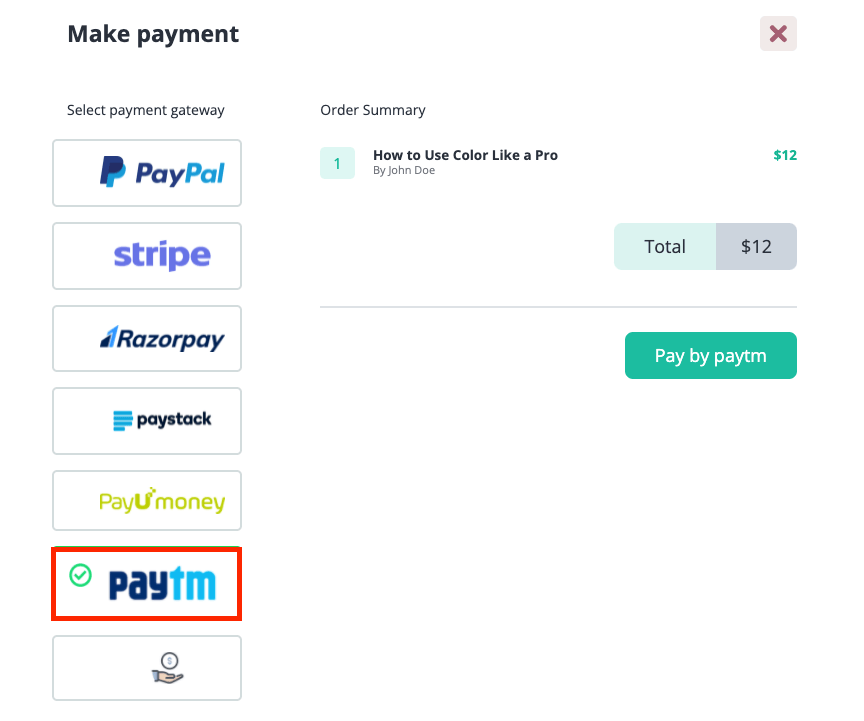Image resolution: width=864 pixels, height=721 pixels.
Task: Switch selection from Paytm to Stripe
Action: click(x=146, y=256)
